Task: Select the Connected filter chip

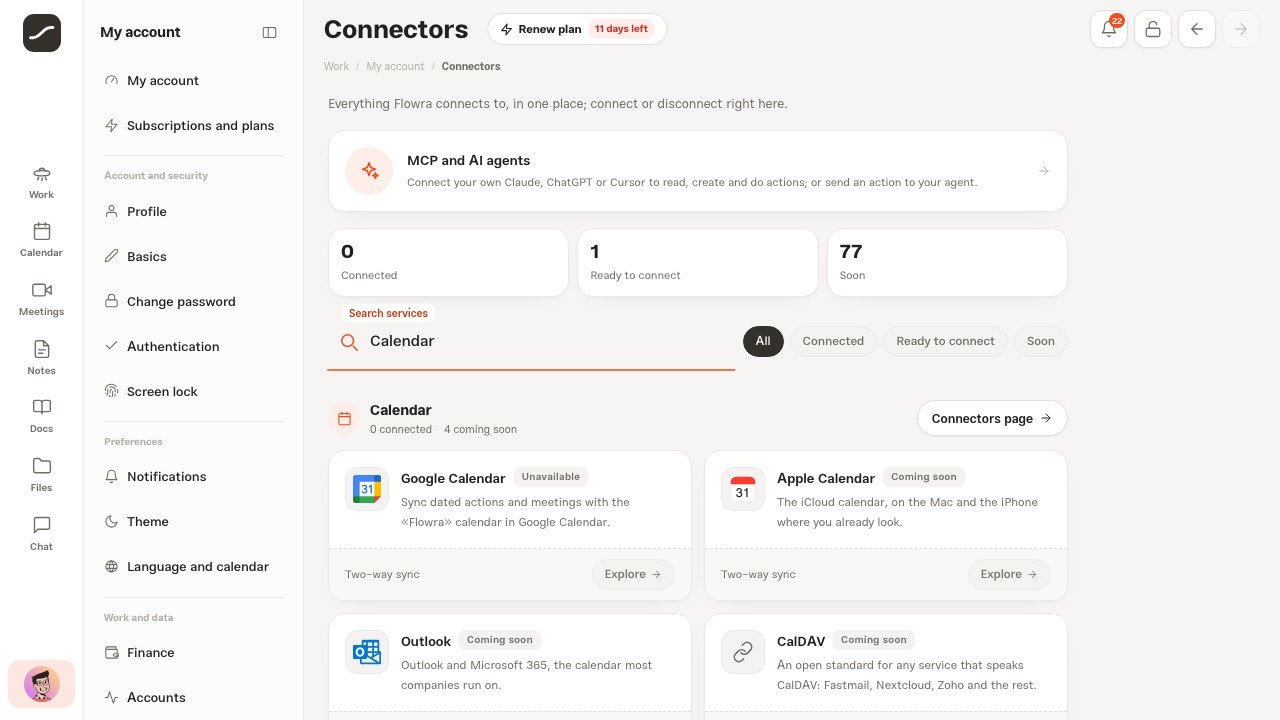Action: click(x=833, y=341)
